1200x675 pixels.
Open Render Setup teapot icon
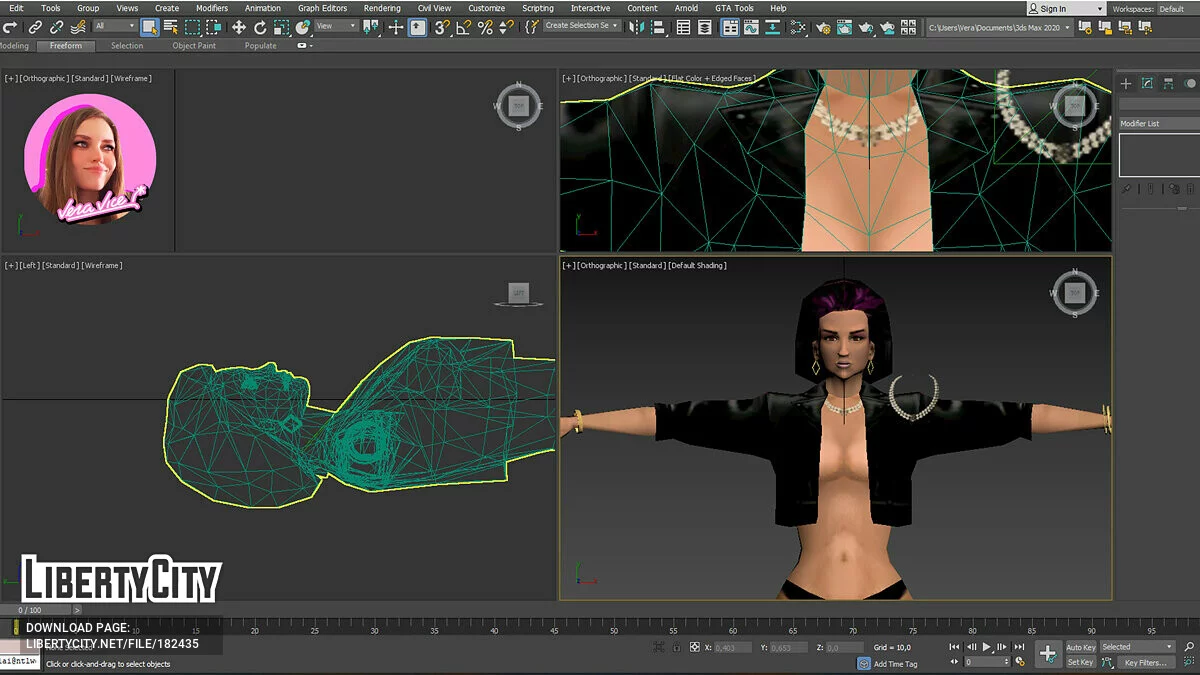point(823,27)
